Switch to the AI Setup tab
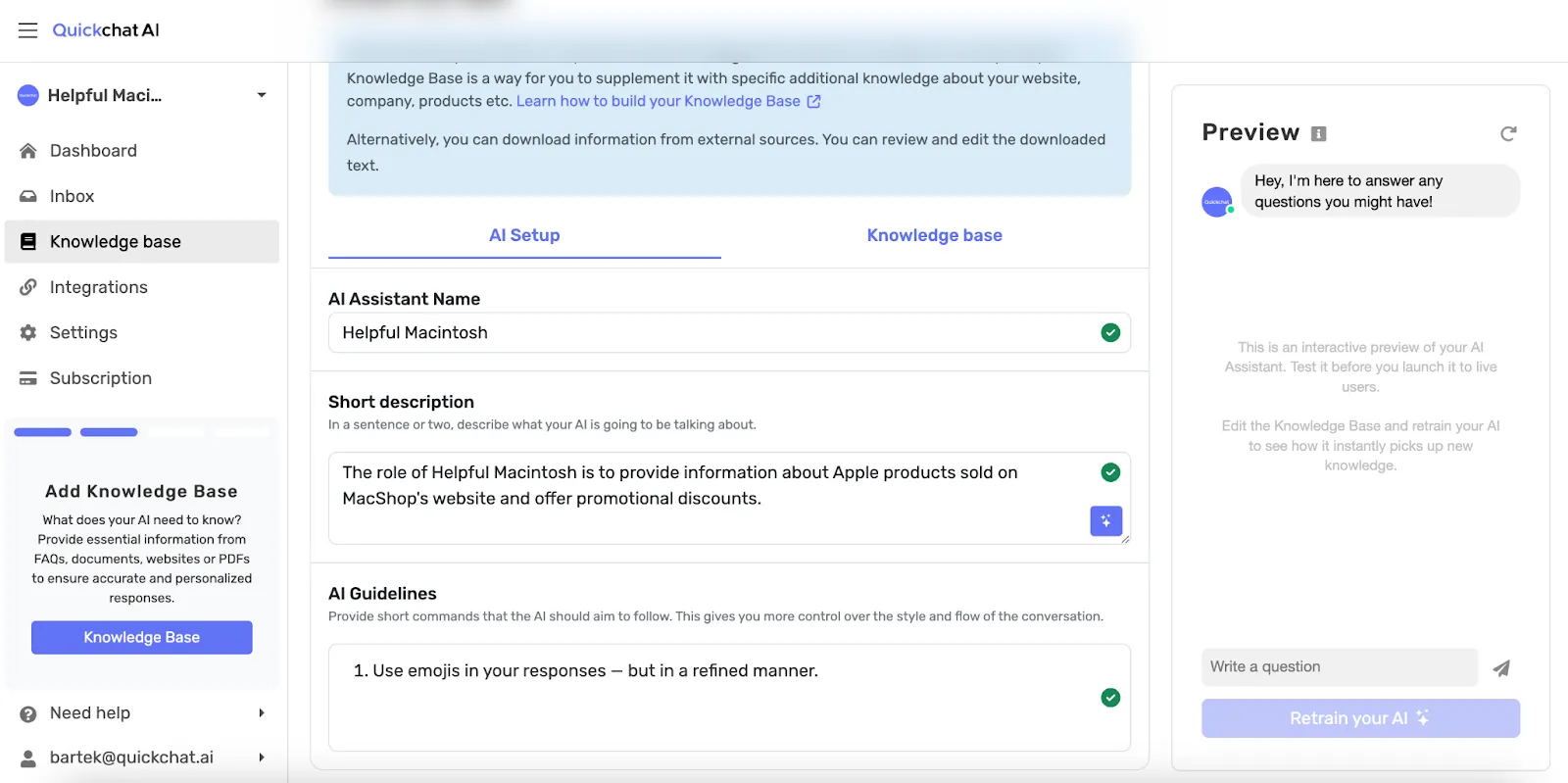Image resolution: width=1568 pixels, height=783 pixels. pyautogui.click(x=524, y=235)
